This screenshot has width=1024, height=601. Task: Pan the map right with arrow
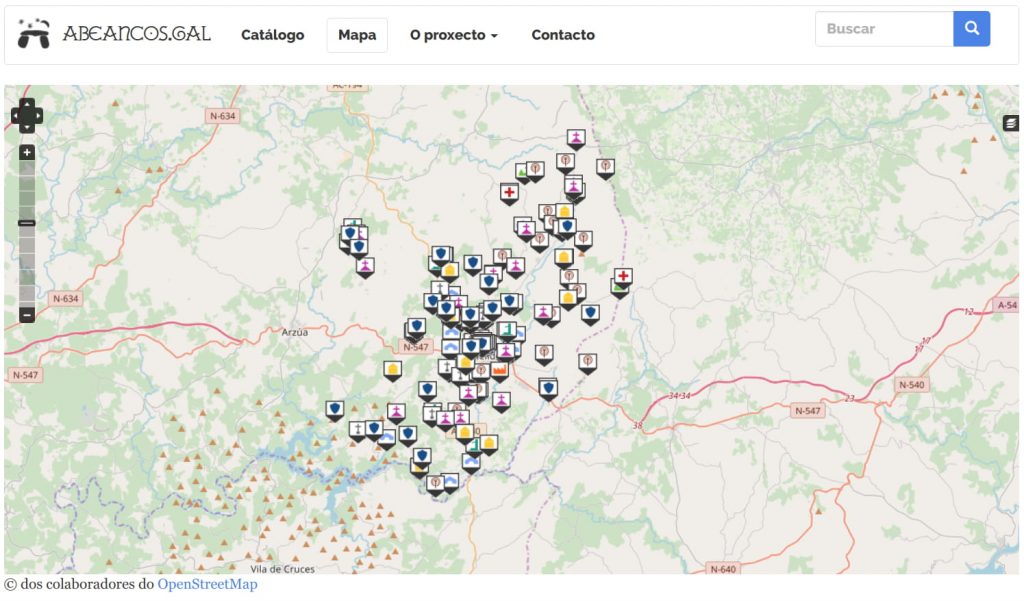[x=38, y=116]
